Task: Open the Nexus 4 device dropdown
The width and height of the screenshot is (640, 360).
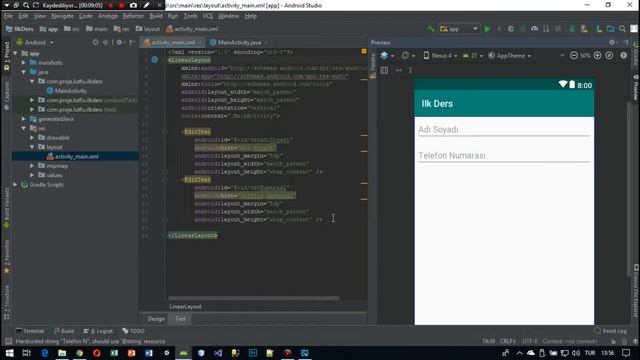Action: tap(440, 56)
